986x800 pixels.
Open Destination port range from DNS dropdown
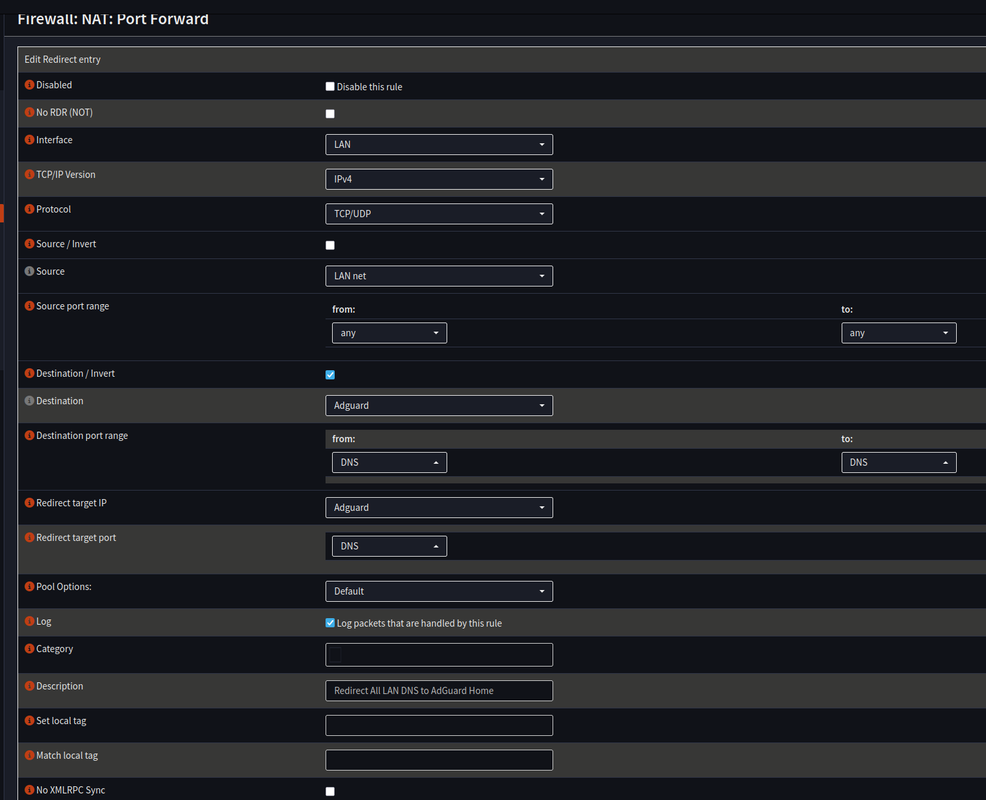coord(389,462)
